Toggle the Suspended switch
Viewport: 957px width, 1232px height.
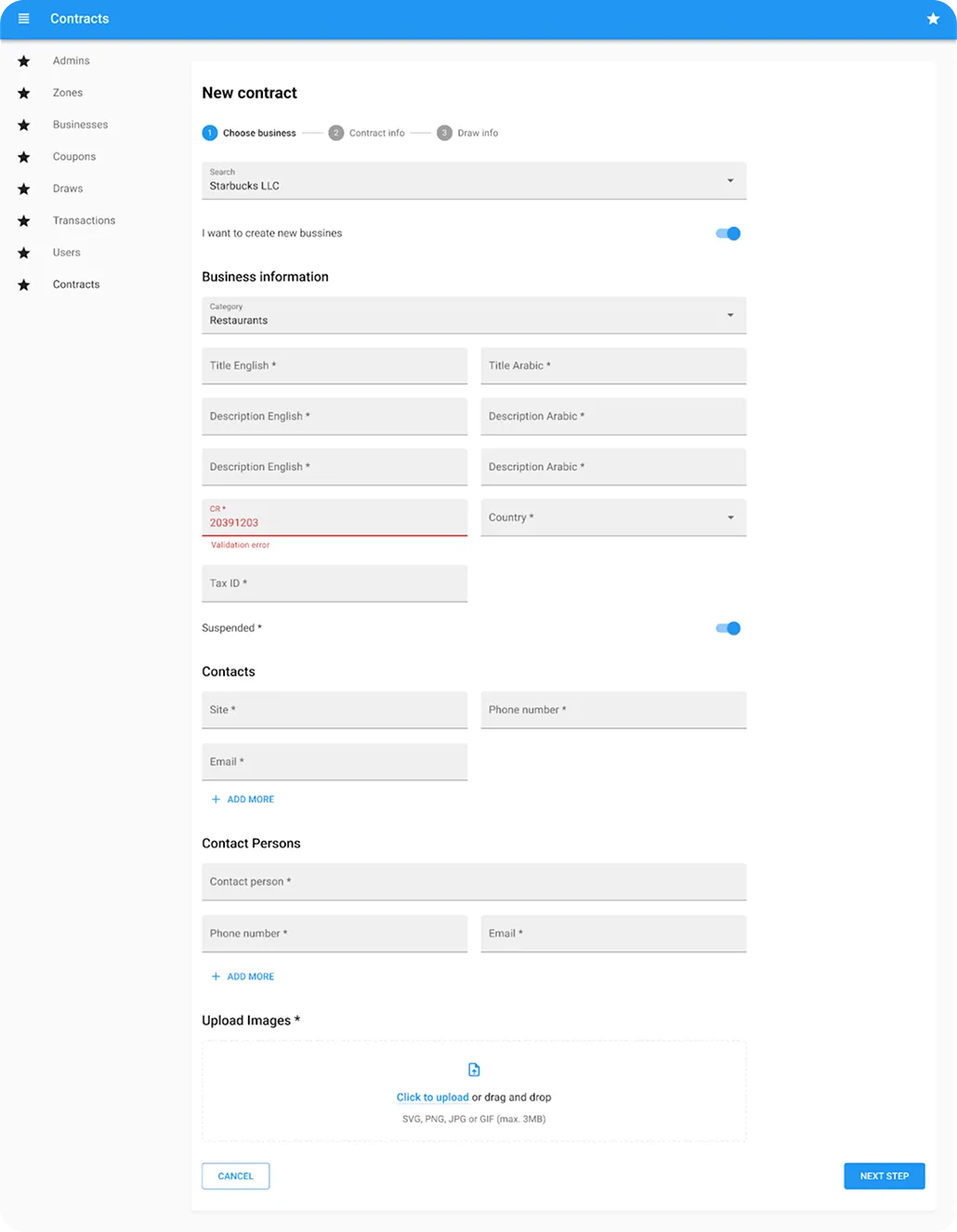coord(728,628)
